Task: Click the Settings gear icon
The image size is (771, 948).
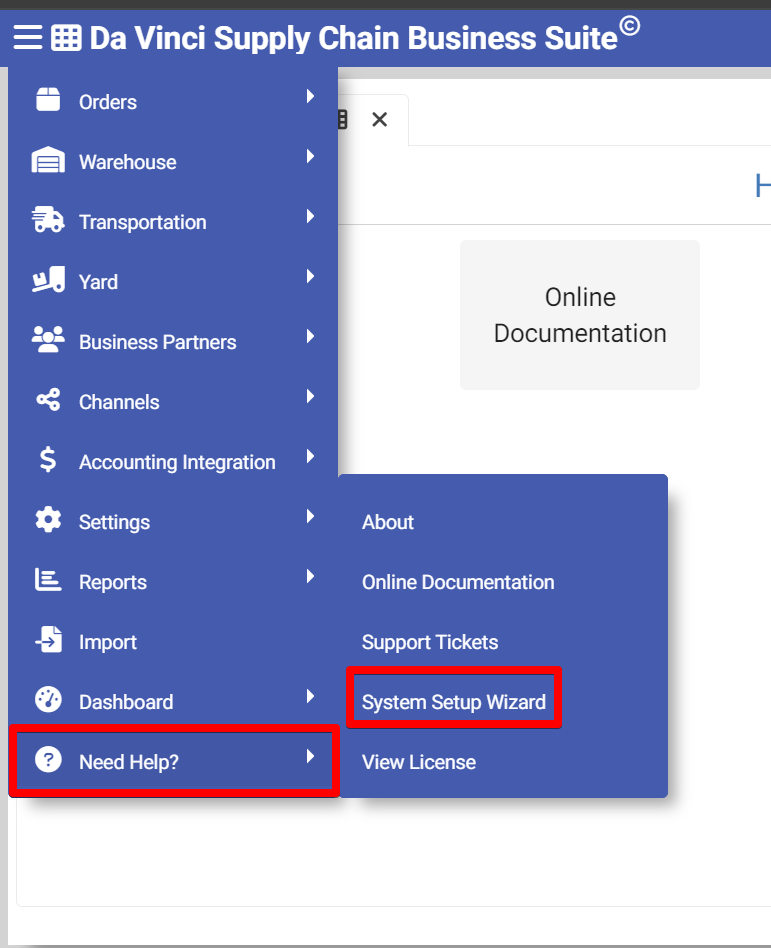Action: [48, 519]
